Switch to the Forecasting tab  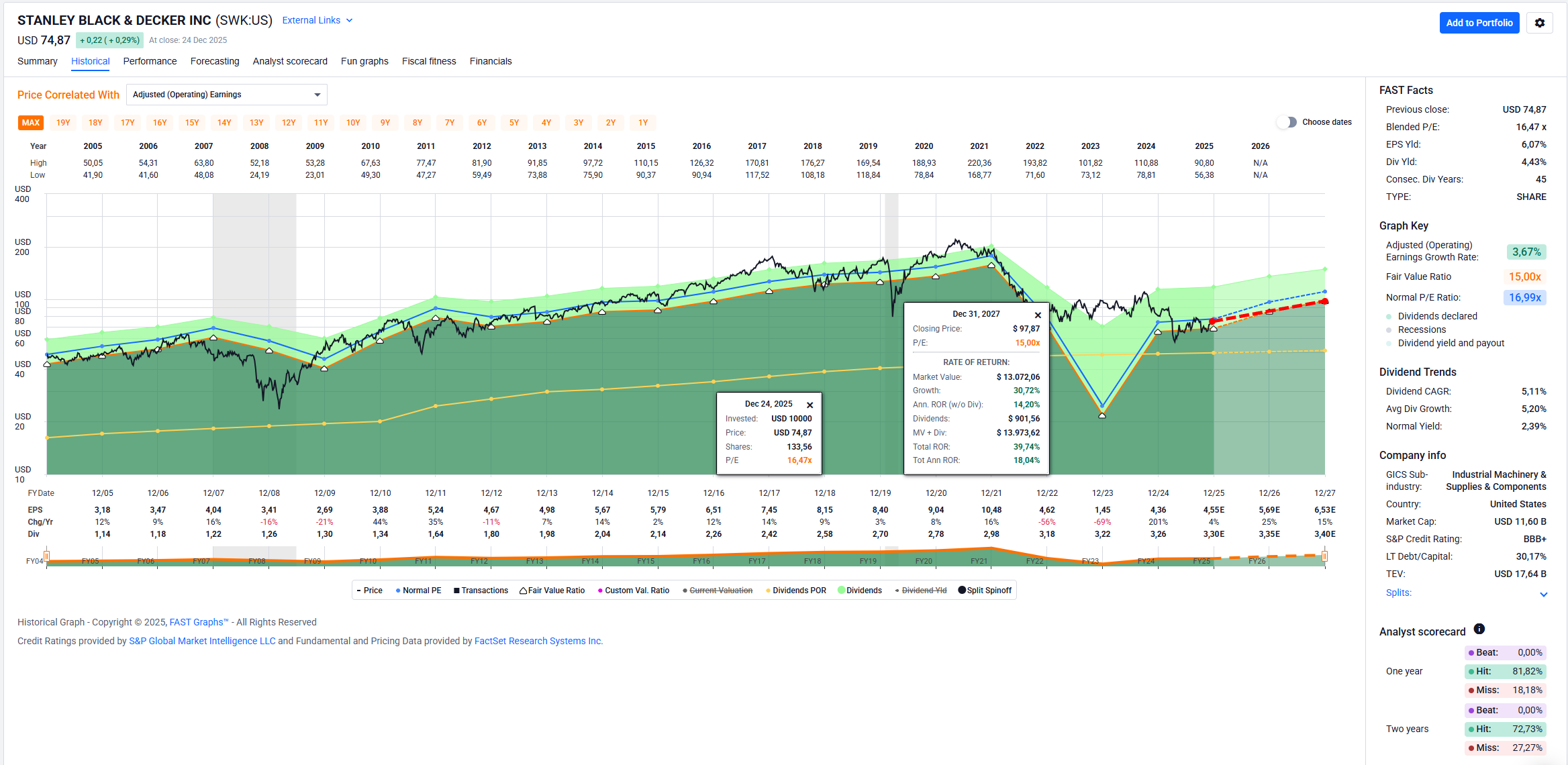(215, 61)
